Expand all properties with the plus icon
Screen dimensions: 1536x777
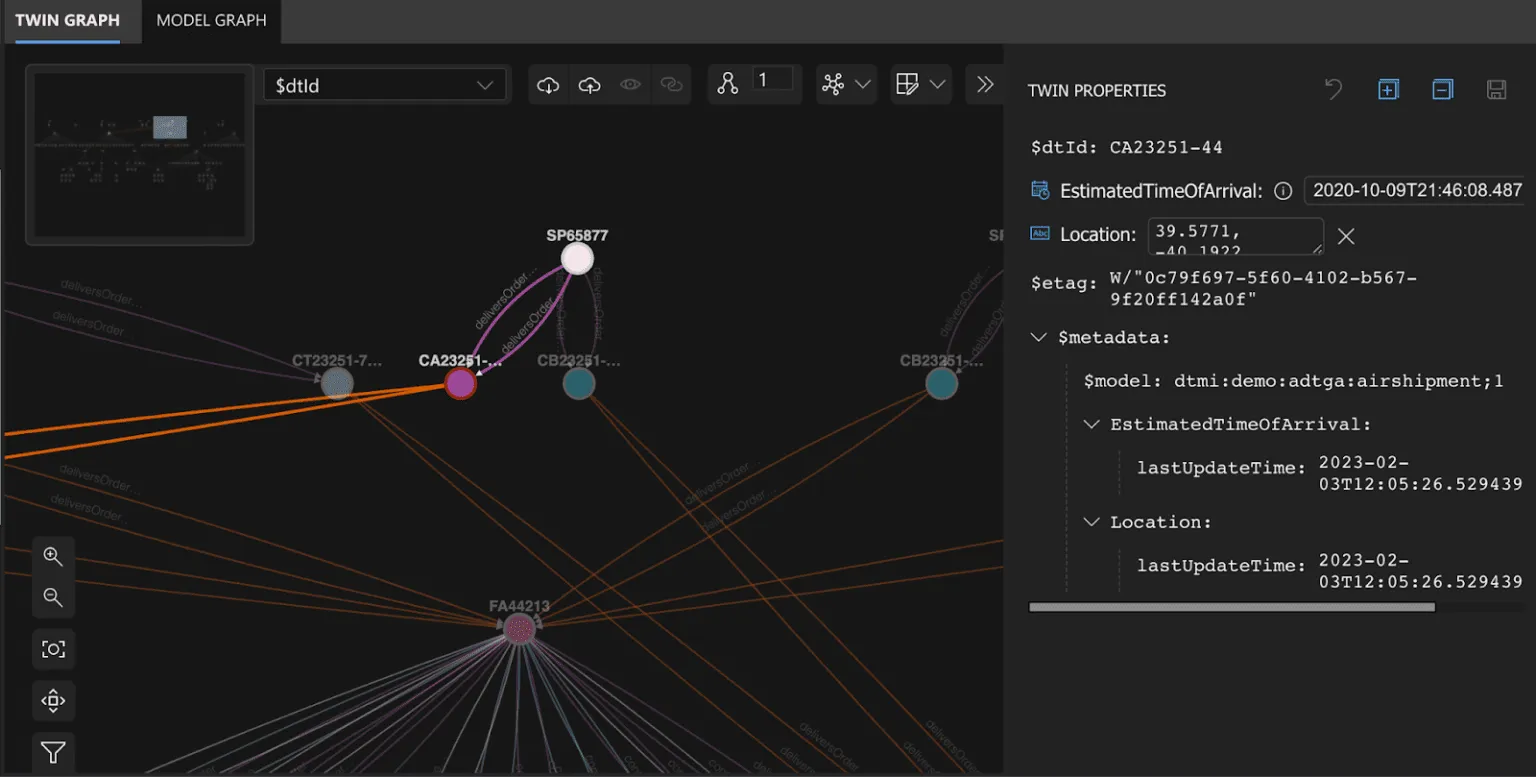[1388, 89]
